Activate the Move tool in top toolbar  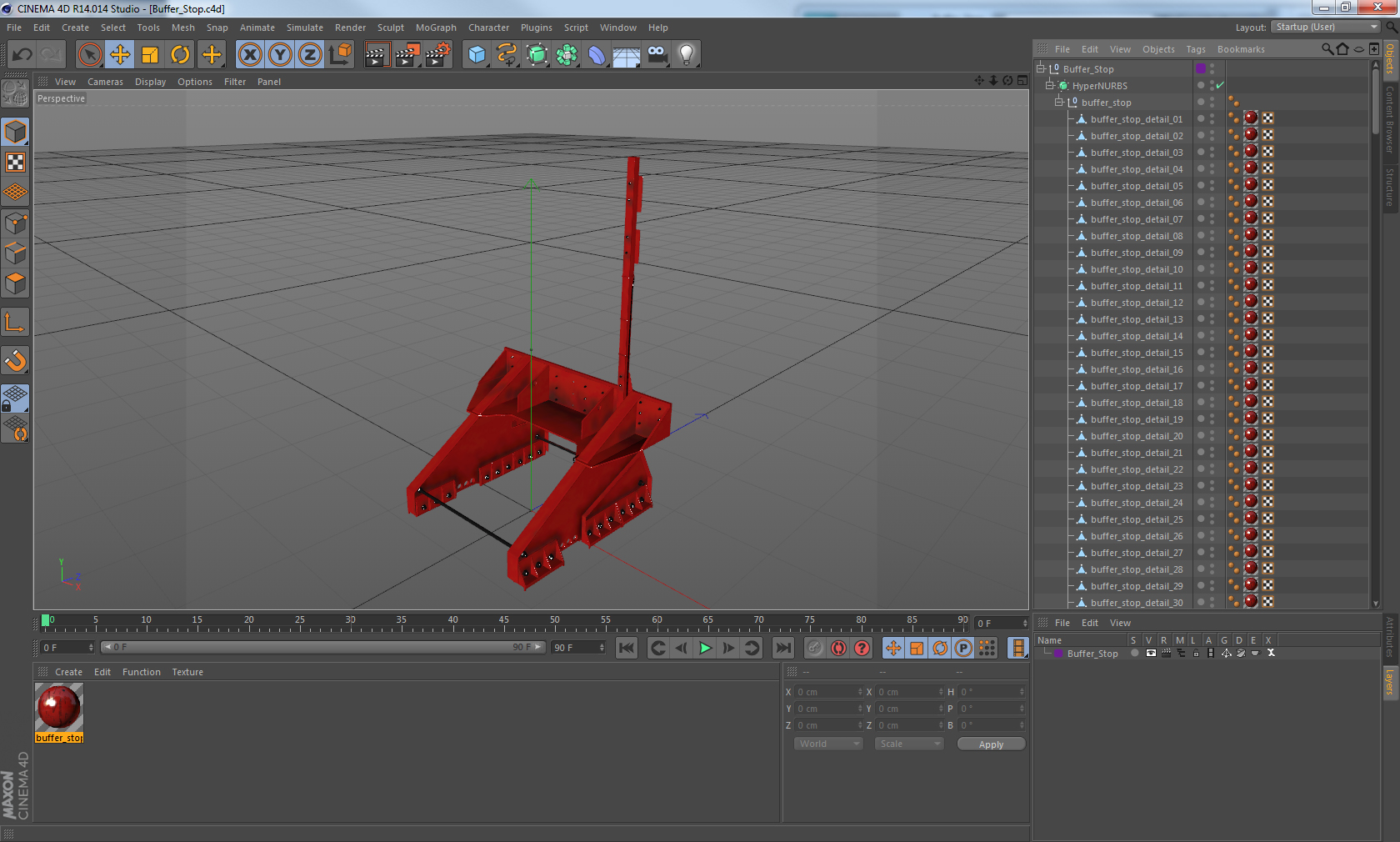(x=120, y=55)
